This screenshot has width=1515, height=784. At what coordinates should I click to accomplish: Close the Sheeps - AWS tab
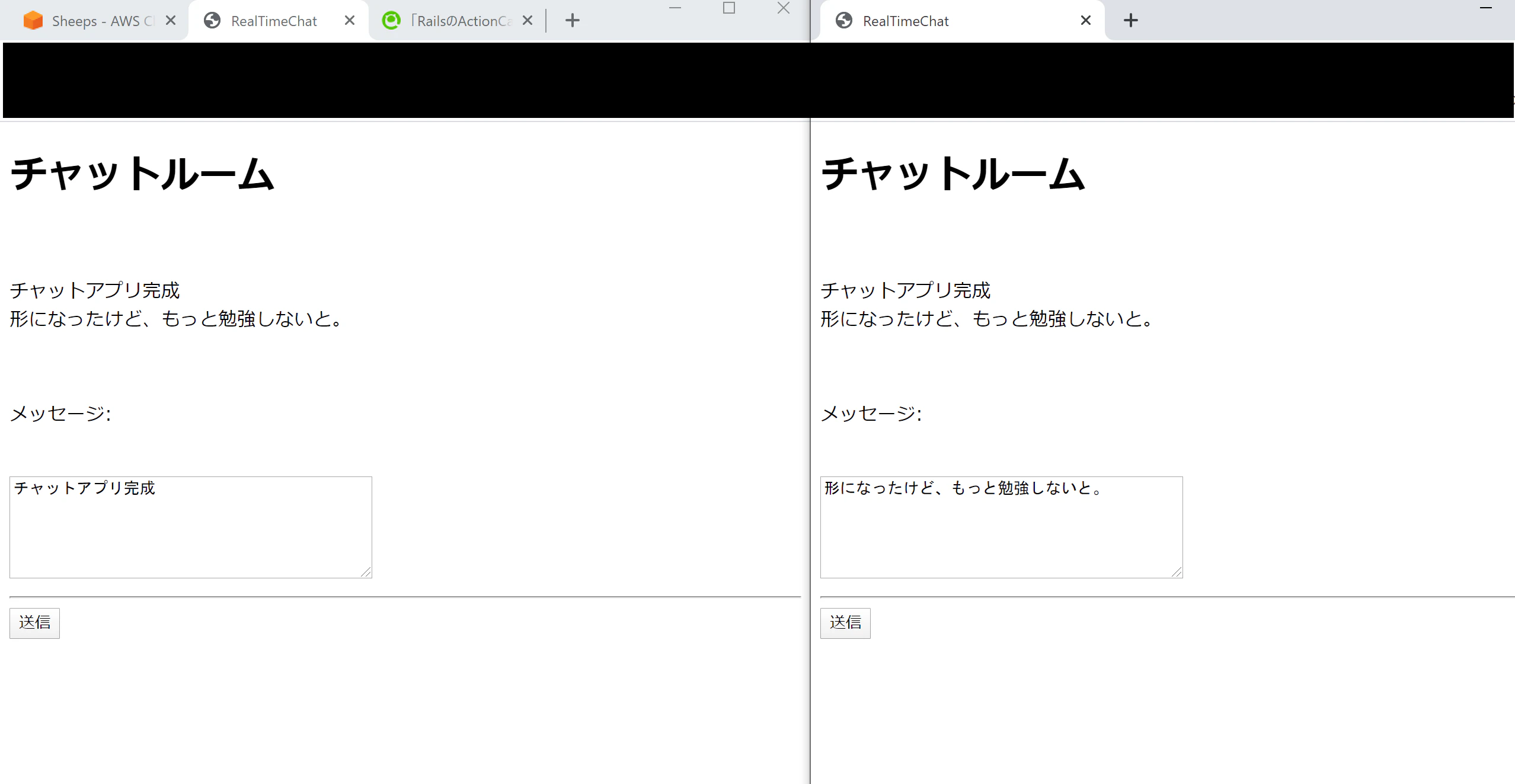[171, 21]
